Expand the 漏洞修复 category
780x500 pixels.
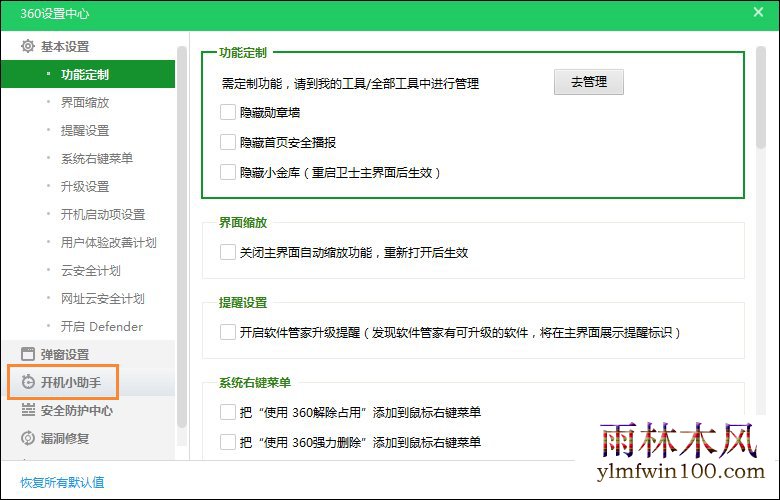click(65, 438)
